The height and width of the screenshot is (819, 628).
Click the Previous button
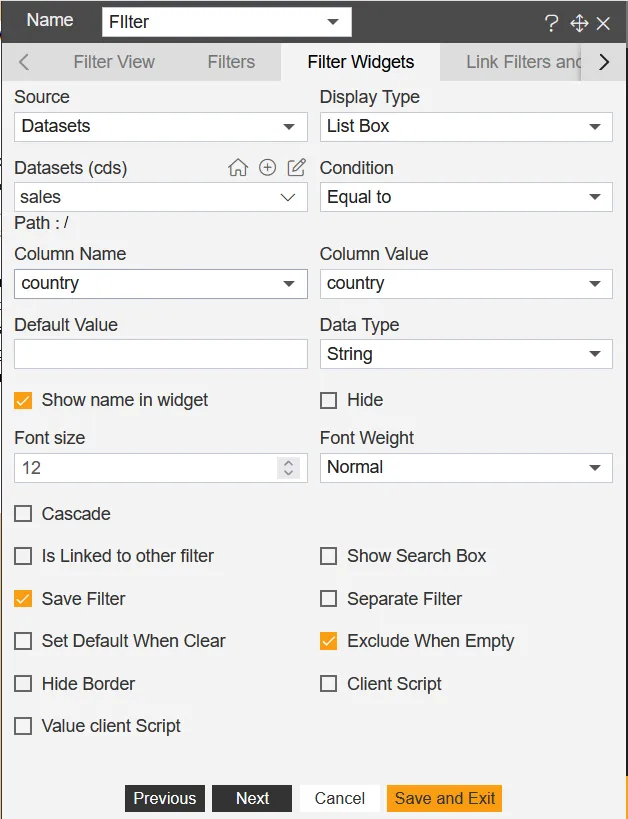coord(165,798)
